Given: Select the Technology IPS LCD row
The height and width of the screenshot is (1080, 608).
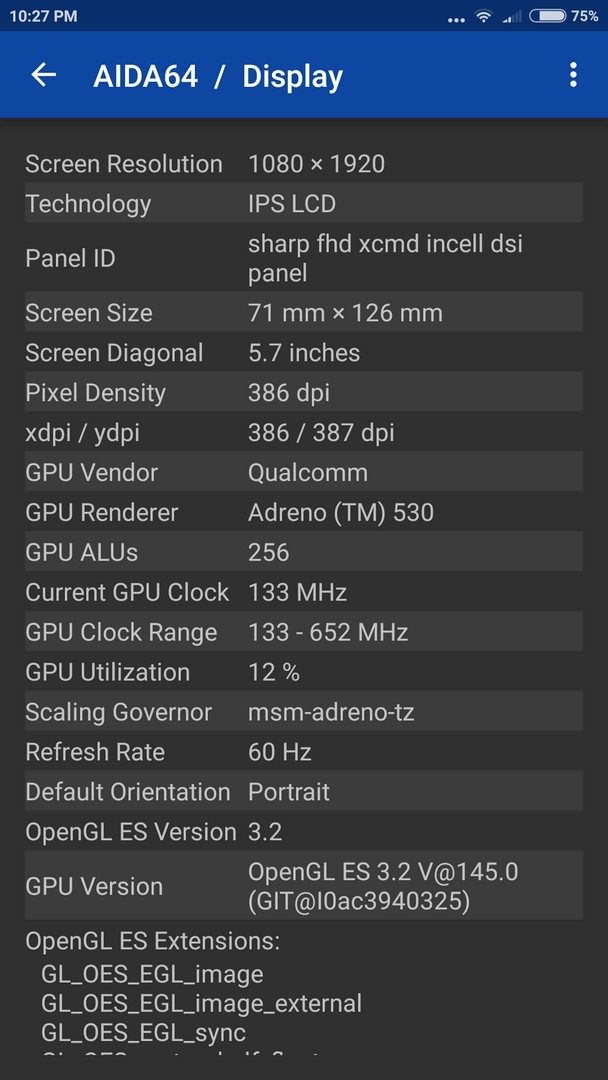Looking at the screenshot, I should [x=304, y=203].
